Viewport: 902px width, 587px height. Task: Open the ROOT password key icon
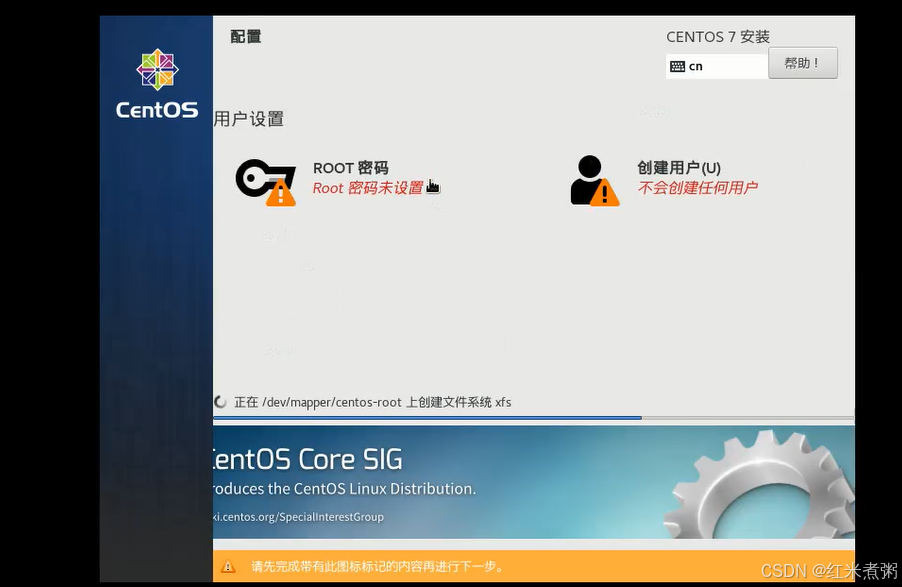pyautogui.click(x=266, y=182)
